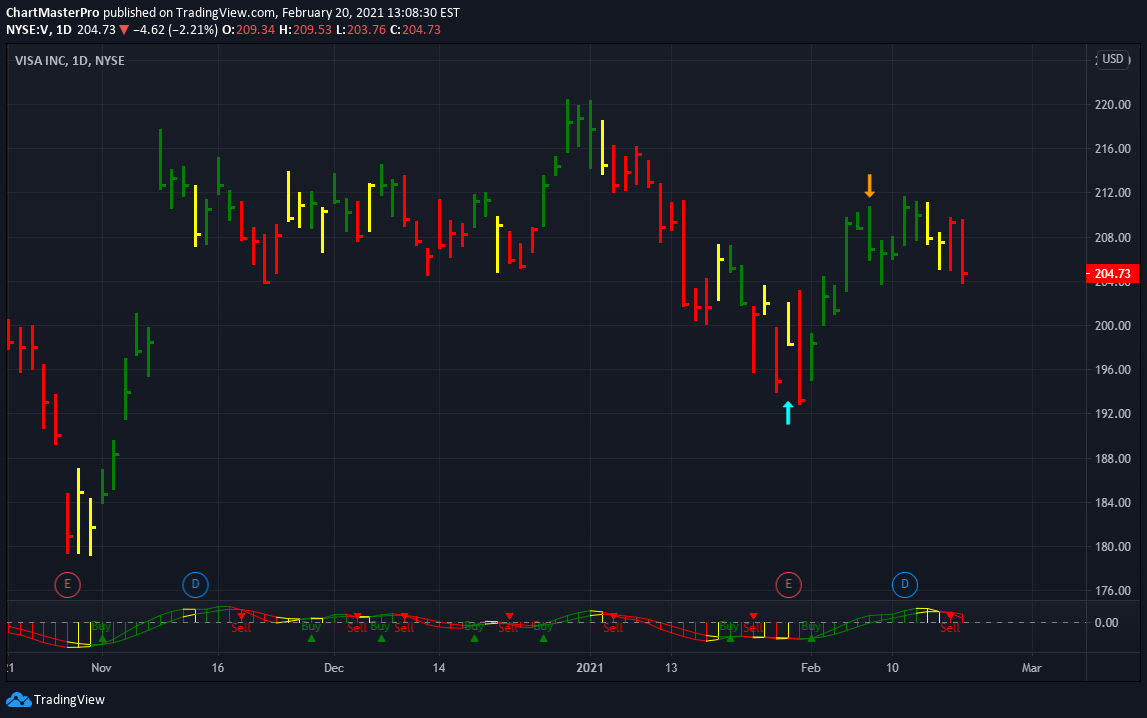Click the 200.00 price axis label
Screen dimensions: 1147x718
[x=1113, y=325]
